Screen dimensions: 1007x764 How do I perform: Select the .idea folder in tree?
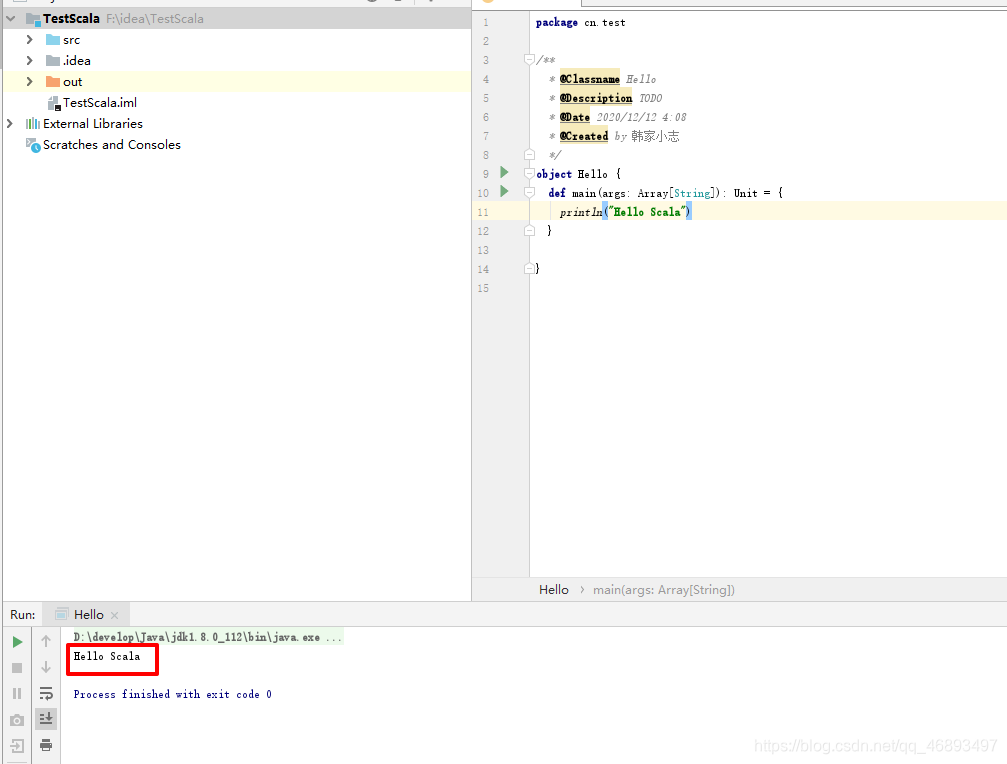pos(76,60)
